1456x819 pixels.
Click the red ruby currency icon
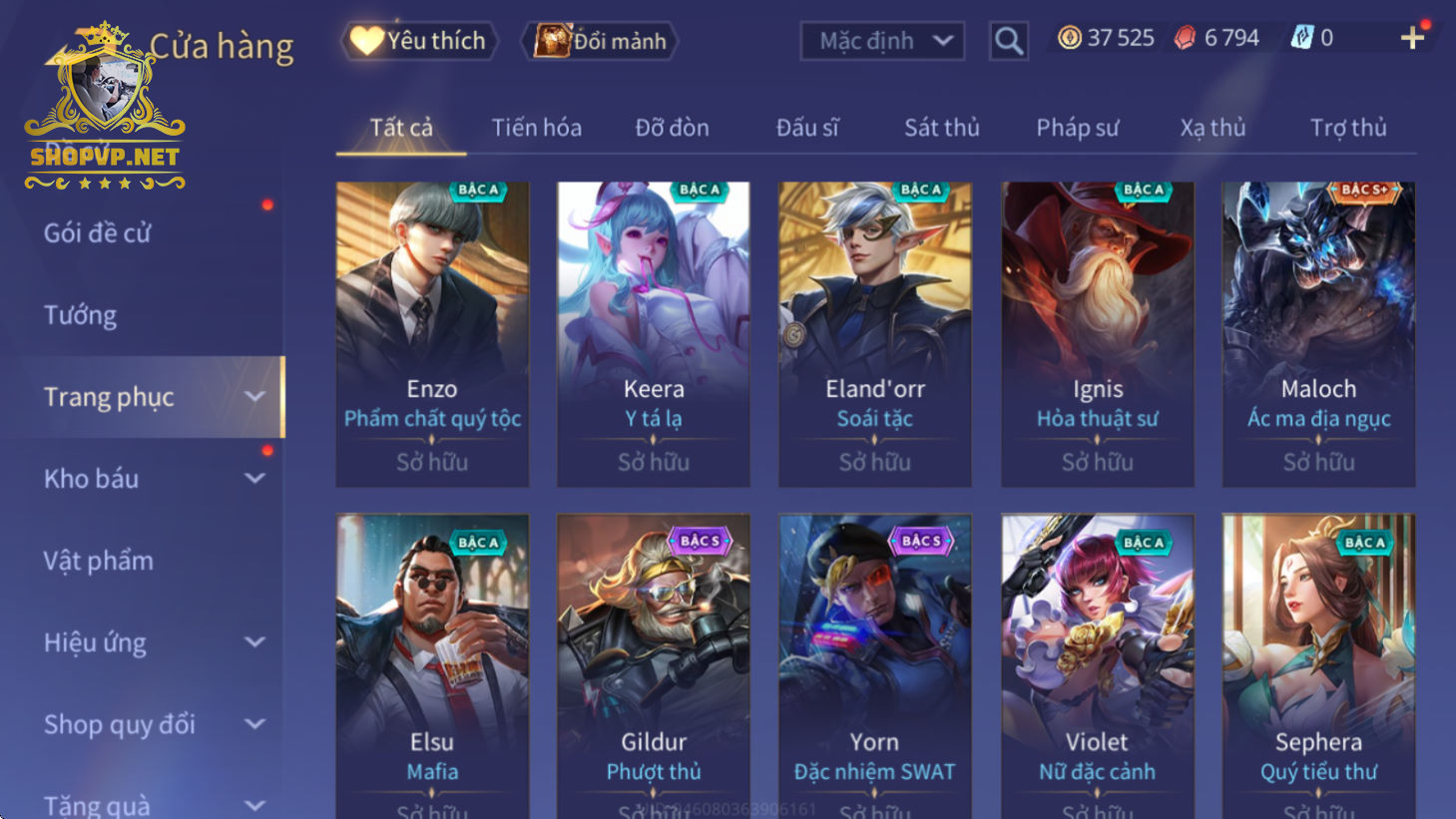point(1185,38)
